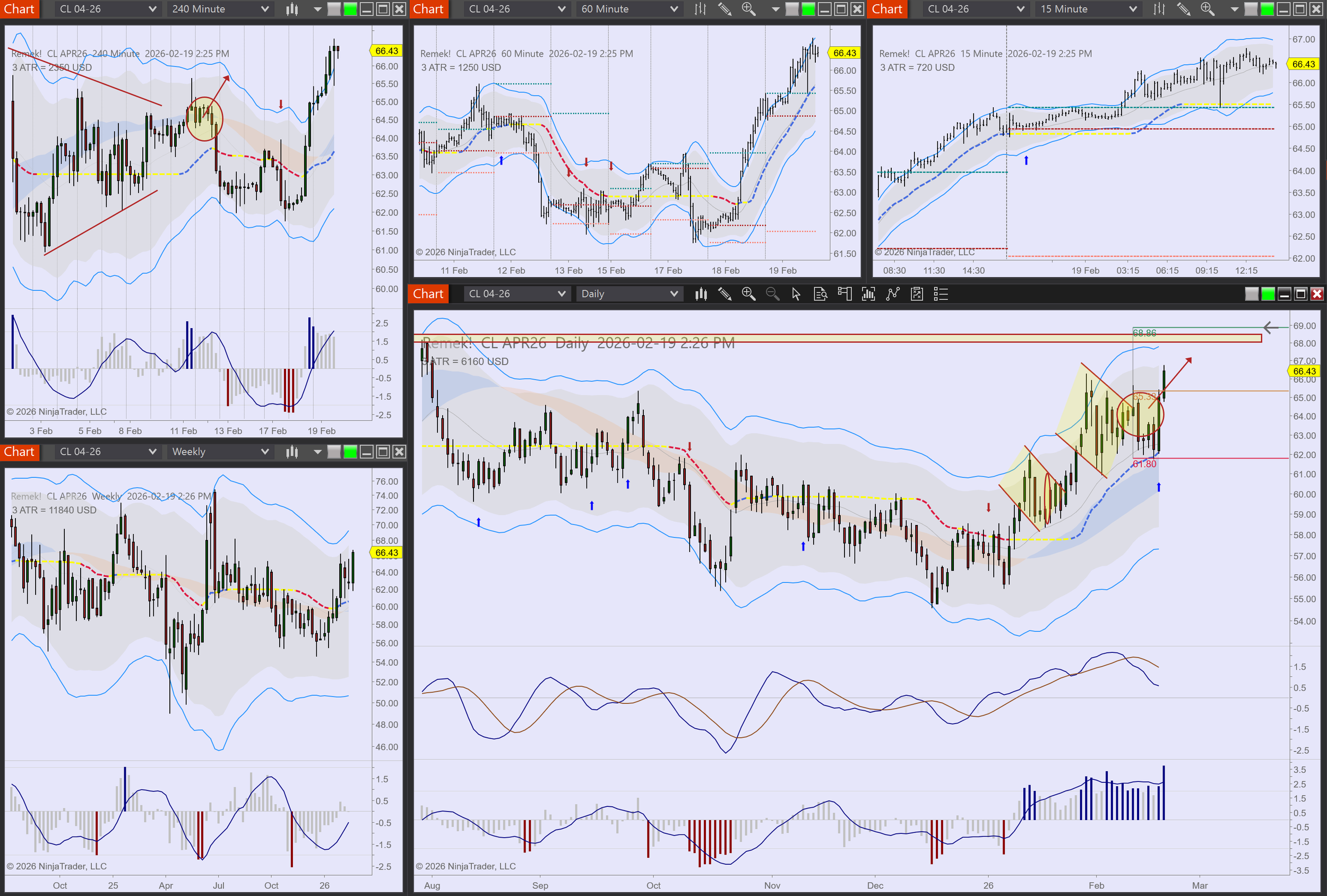Toggle green link button on Daily chart
Viewport: 1327px width, 896px height.
point(1268,294)
